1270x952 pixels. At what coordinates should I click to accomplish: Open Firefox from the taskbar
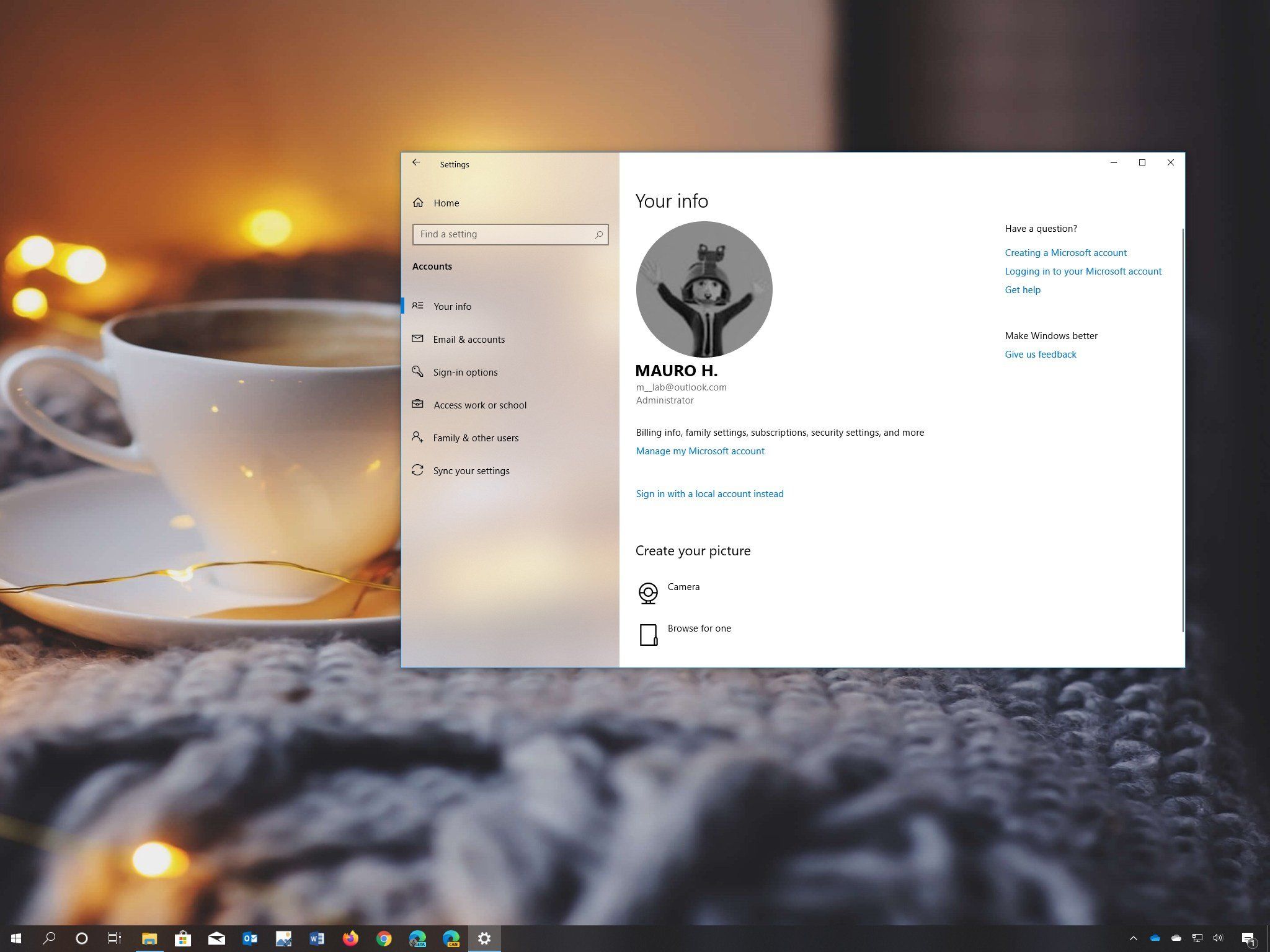tap(350, 938)
